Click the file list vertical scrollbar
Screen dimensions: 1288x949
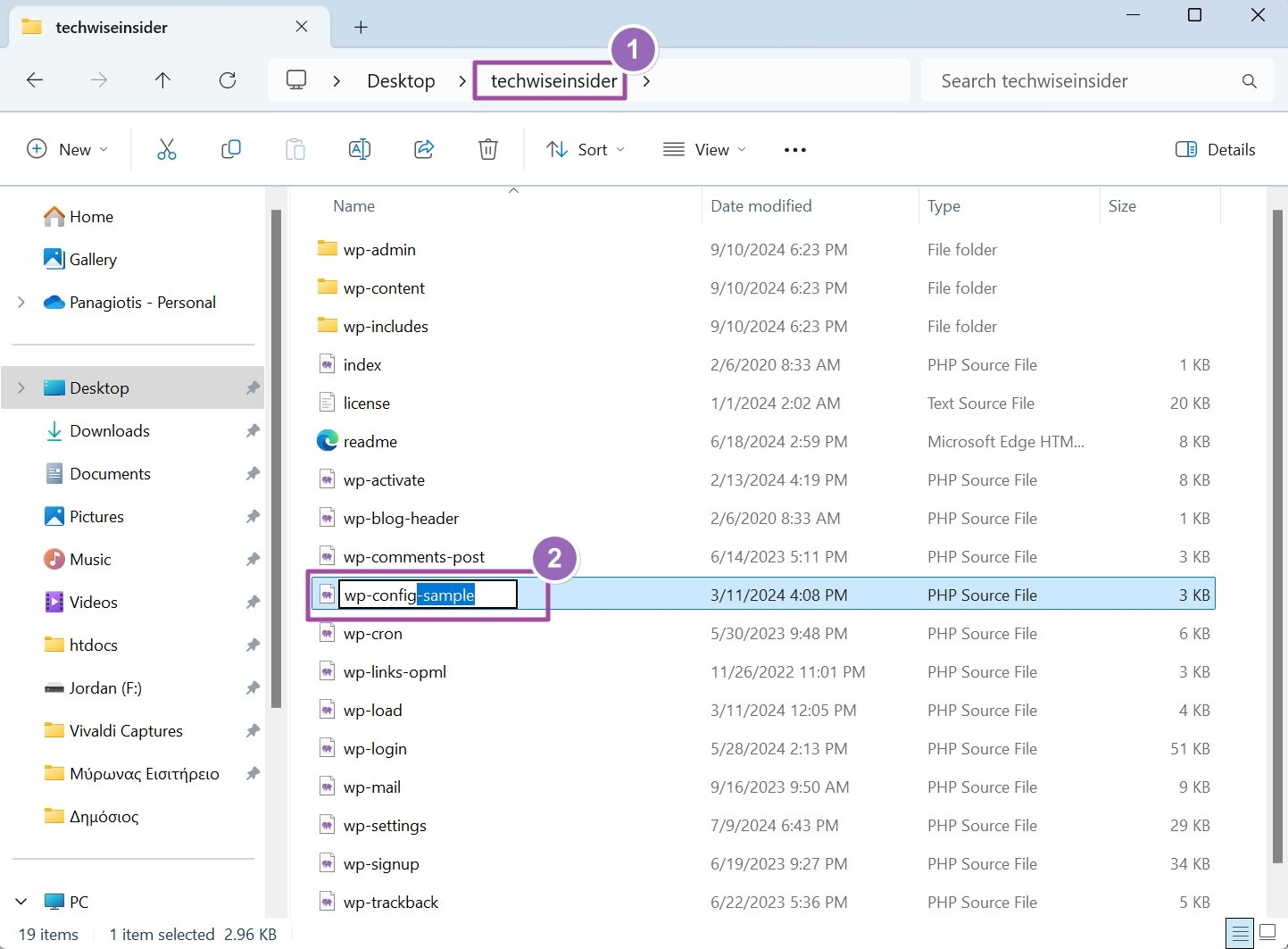1277,536
